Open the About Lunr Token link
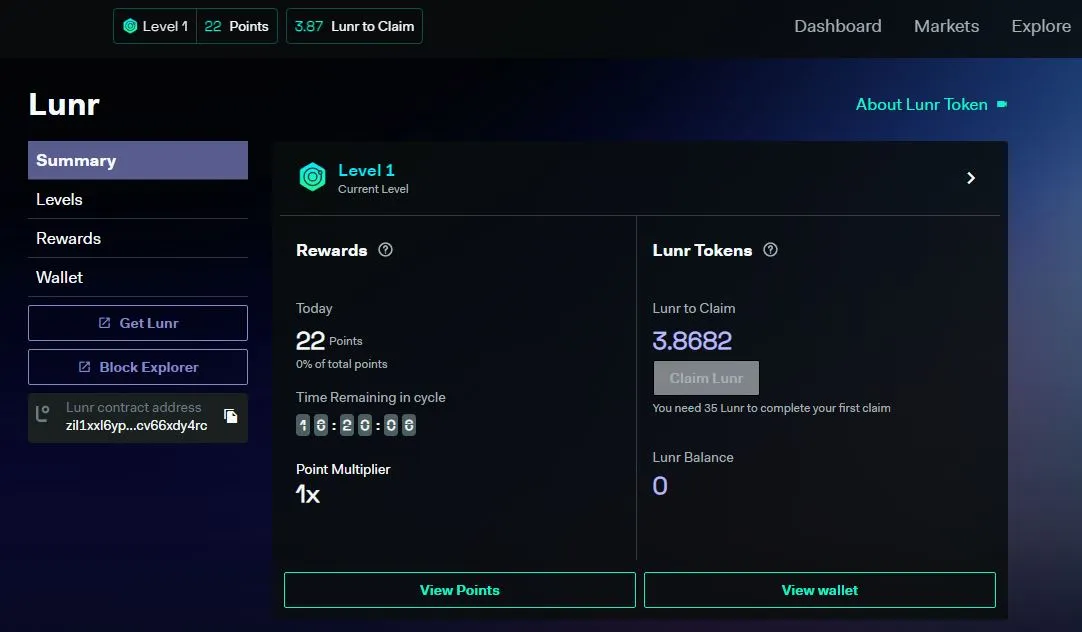The image size is (1082, 632). click(921, 104)
